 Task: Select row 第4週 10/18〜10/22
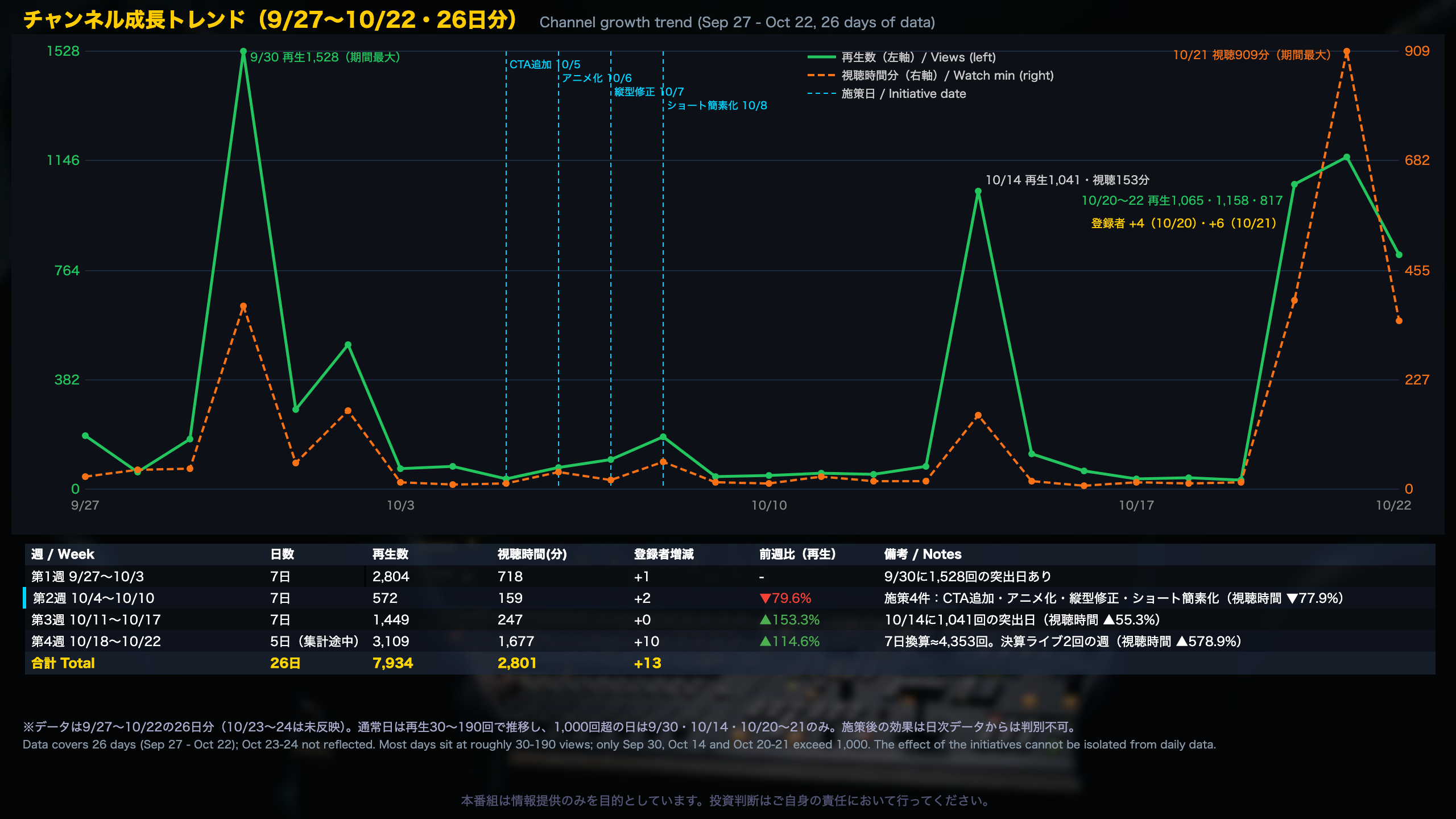[x=730, y=642]
